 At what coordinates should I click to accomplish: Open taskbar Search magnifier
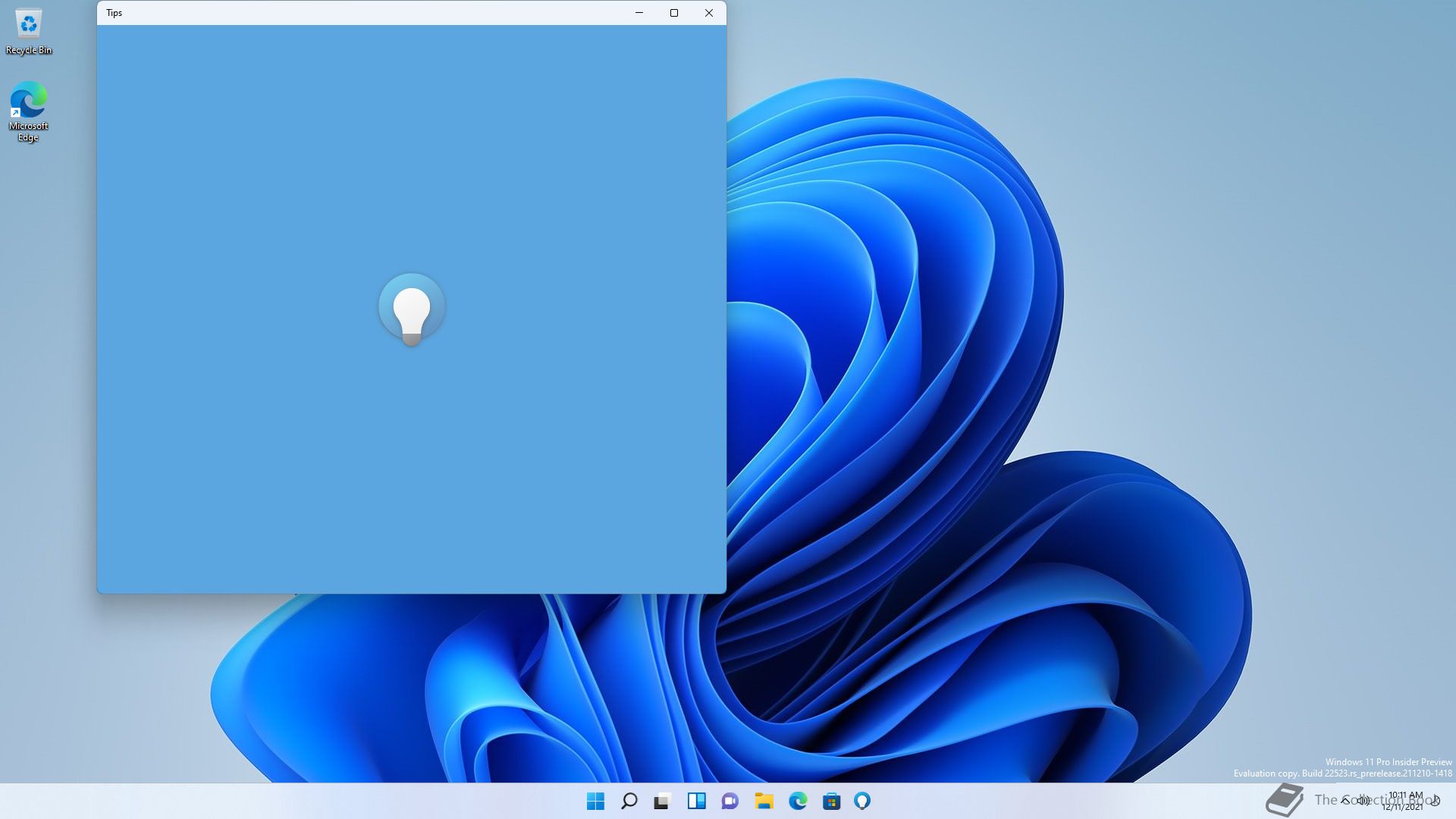click(629, 801)
